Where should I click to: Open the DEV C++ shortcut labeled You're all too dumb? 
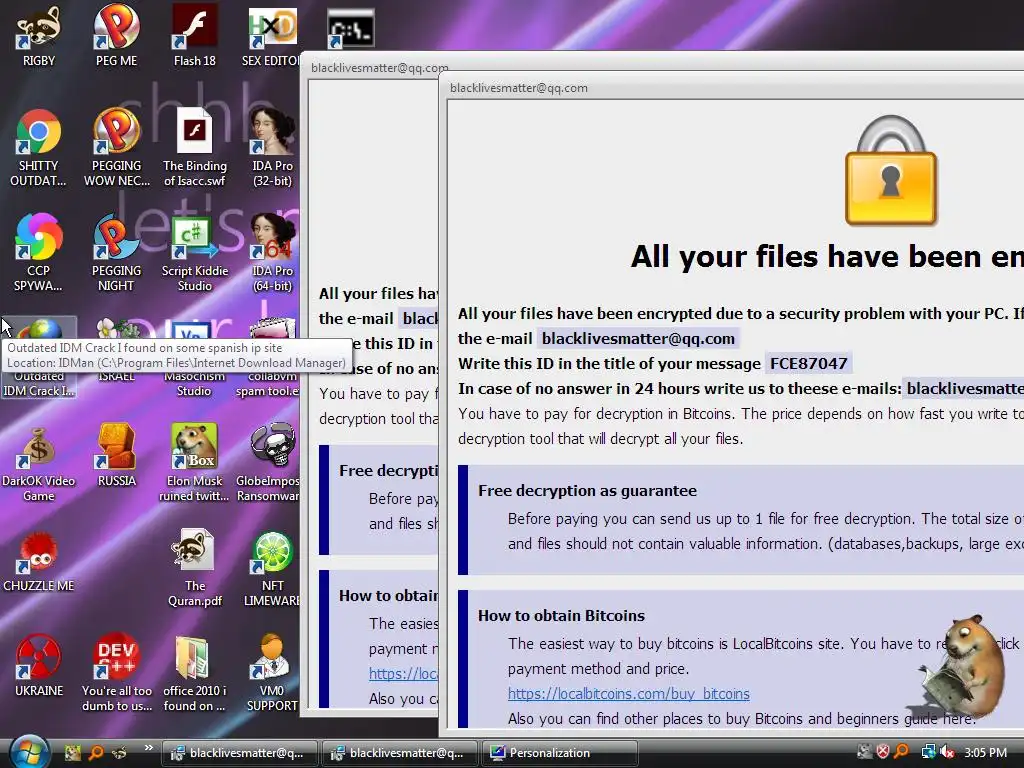click(x=116, y=673)
